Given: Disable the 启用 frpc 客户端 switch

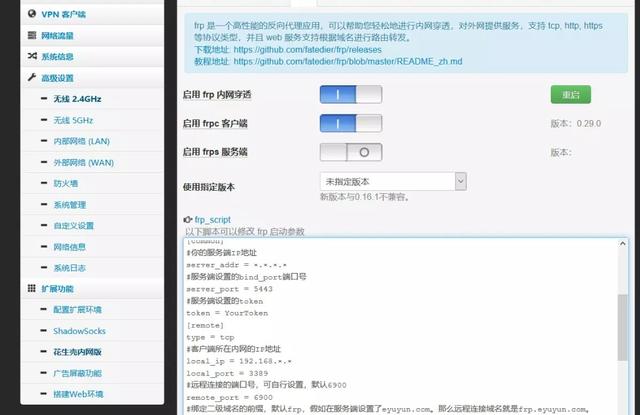Looking at the screenshot, I should pyautogui.click(x=350, y=124).
